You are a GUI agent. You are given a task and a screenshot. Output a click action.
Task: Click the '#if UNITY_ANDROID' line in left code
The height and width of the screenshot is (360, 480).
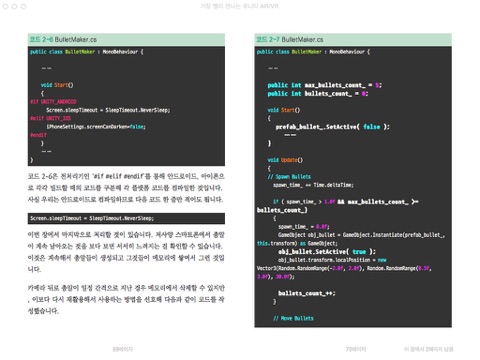click(x=53, y=102)
